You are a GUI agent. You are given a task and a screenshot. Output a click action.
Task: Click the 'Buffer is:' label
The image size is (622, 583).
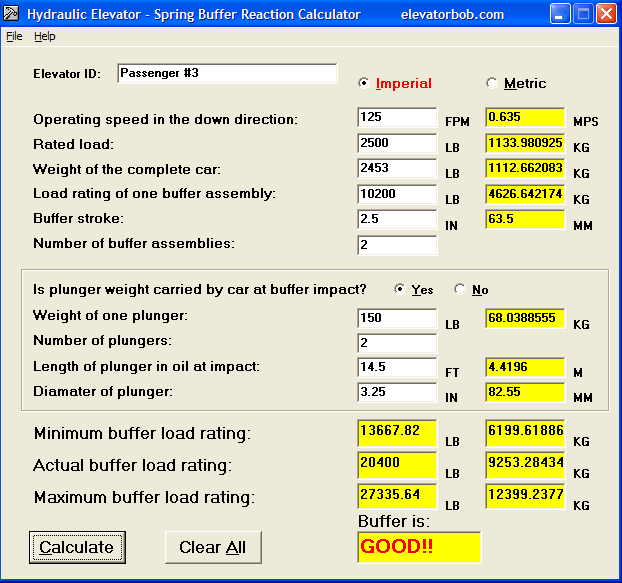tap(394, 521)
